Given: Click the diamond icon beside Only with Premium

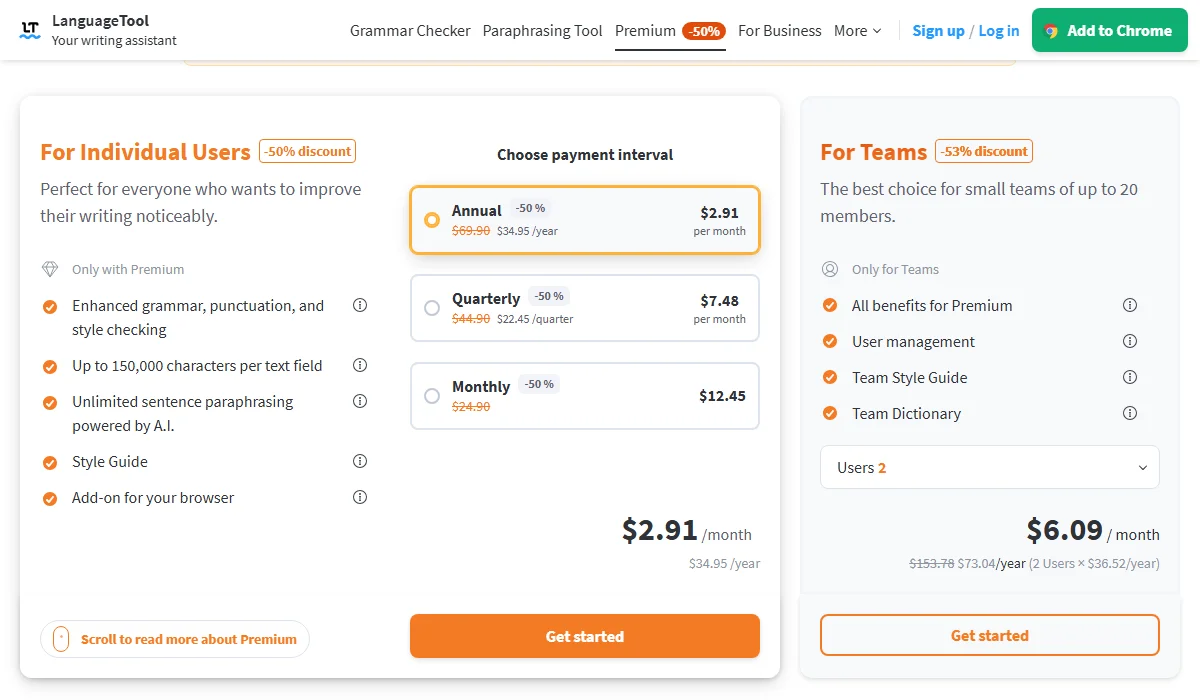Looking at the screenshot, I should pyautogui.click(x=49, y=269).
